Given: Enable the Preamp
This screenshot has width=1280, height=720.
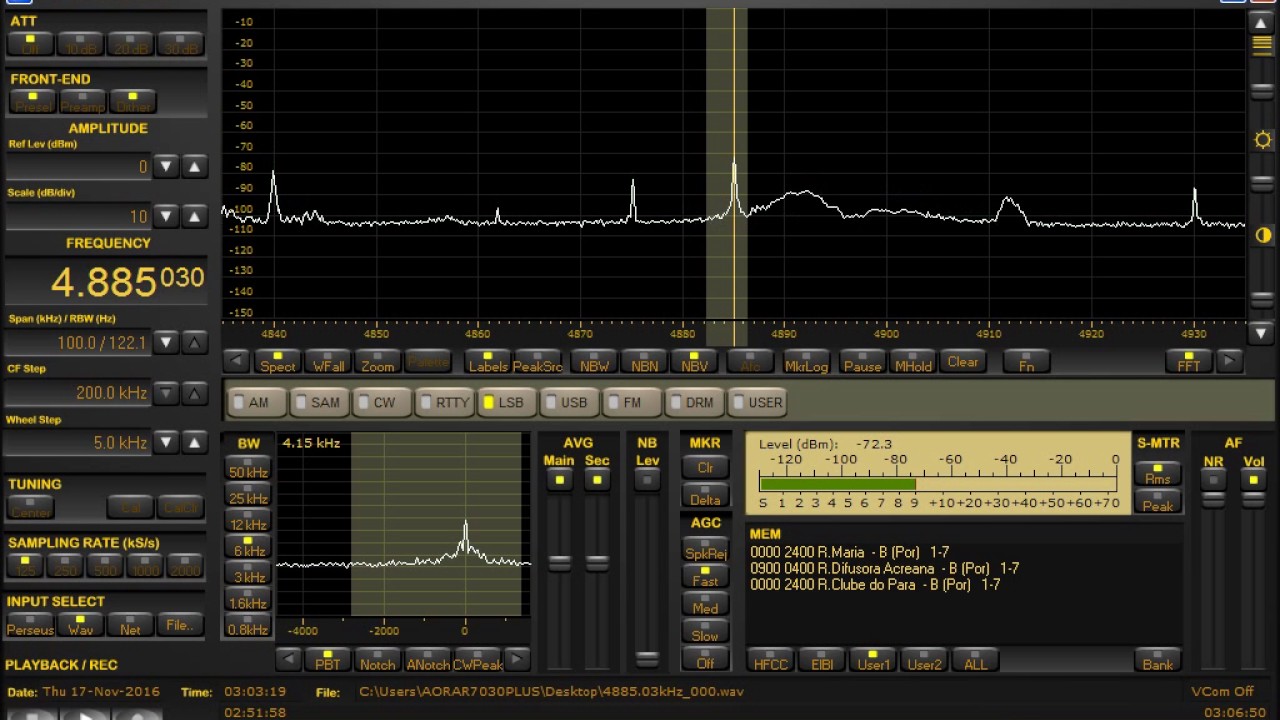Looking at the screenshot, I should (83, 102).
